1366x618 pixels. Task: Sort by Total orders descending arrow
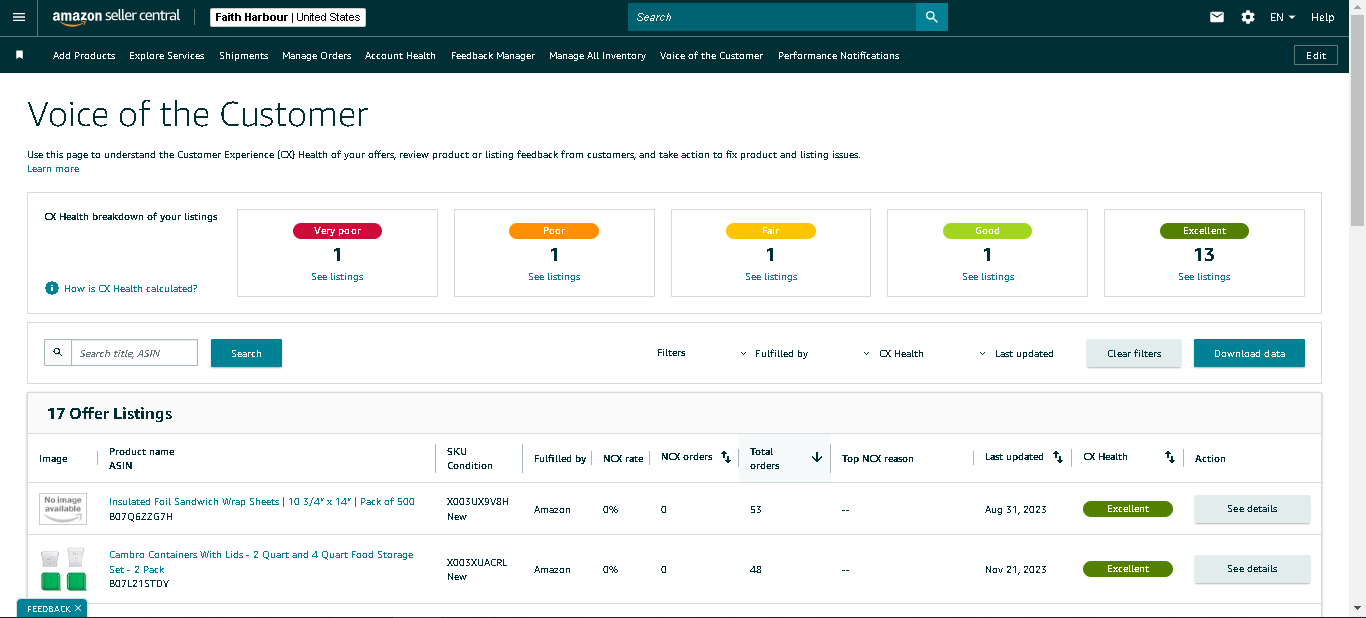pyautogui.click(x=816, y=457)
